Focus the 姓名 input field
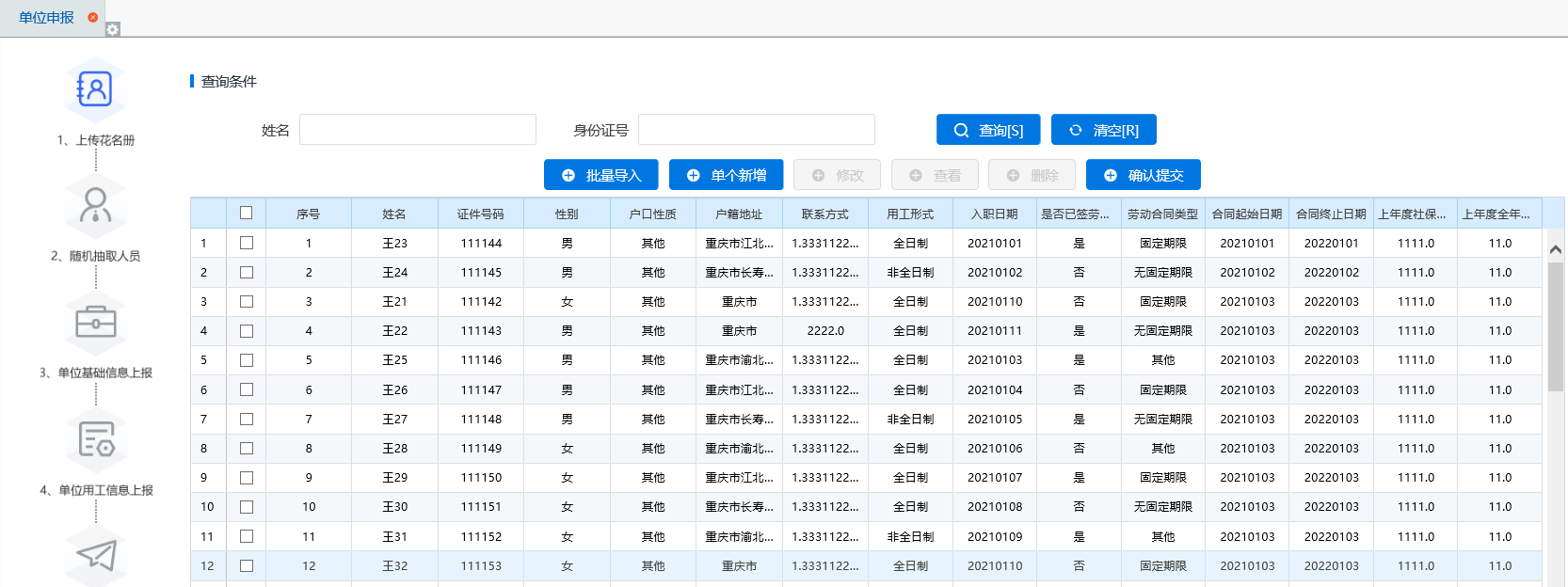This screenshot has height=587, width=1568. (418, 130)
